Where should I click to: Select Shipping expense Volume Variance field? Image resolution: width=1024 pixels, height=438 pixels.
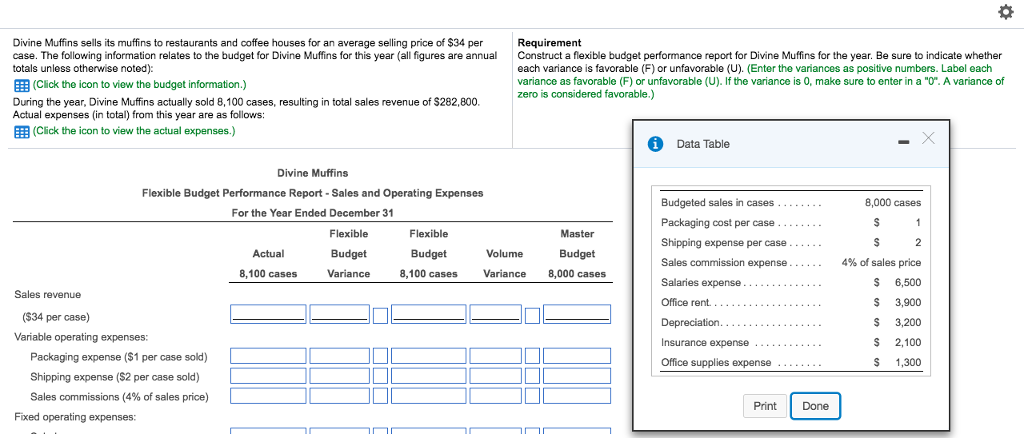496,376
